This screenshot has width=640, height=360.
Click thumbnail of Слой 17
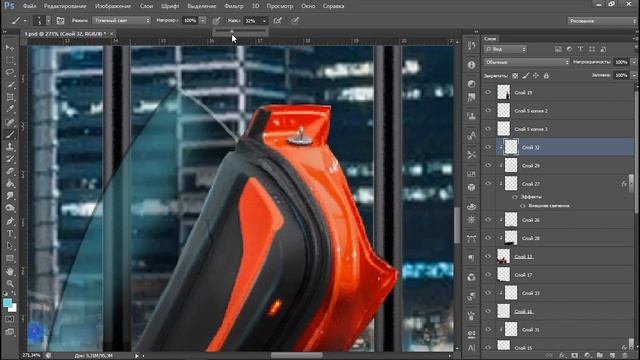504,275
